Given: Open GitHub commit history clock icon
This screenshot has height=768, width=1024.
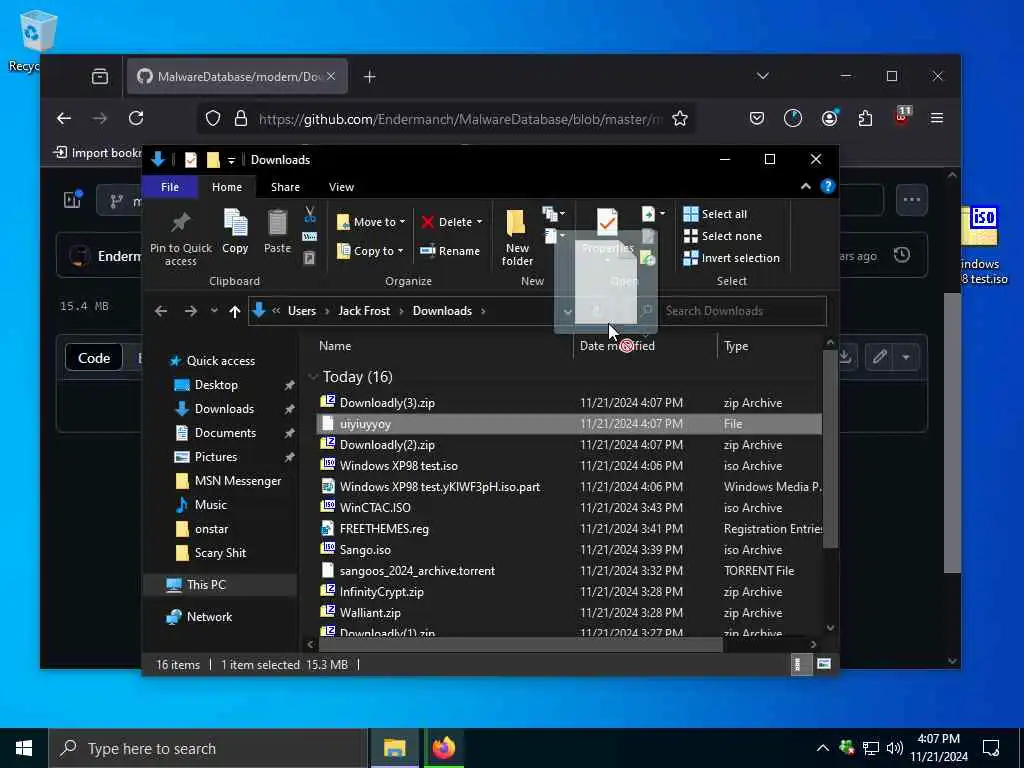Looking at the screenshot, I should click(x=901, y=255).
